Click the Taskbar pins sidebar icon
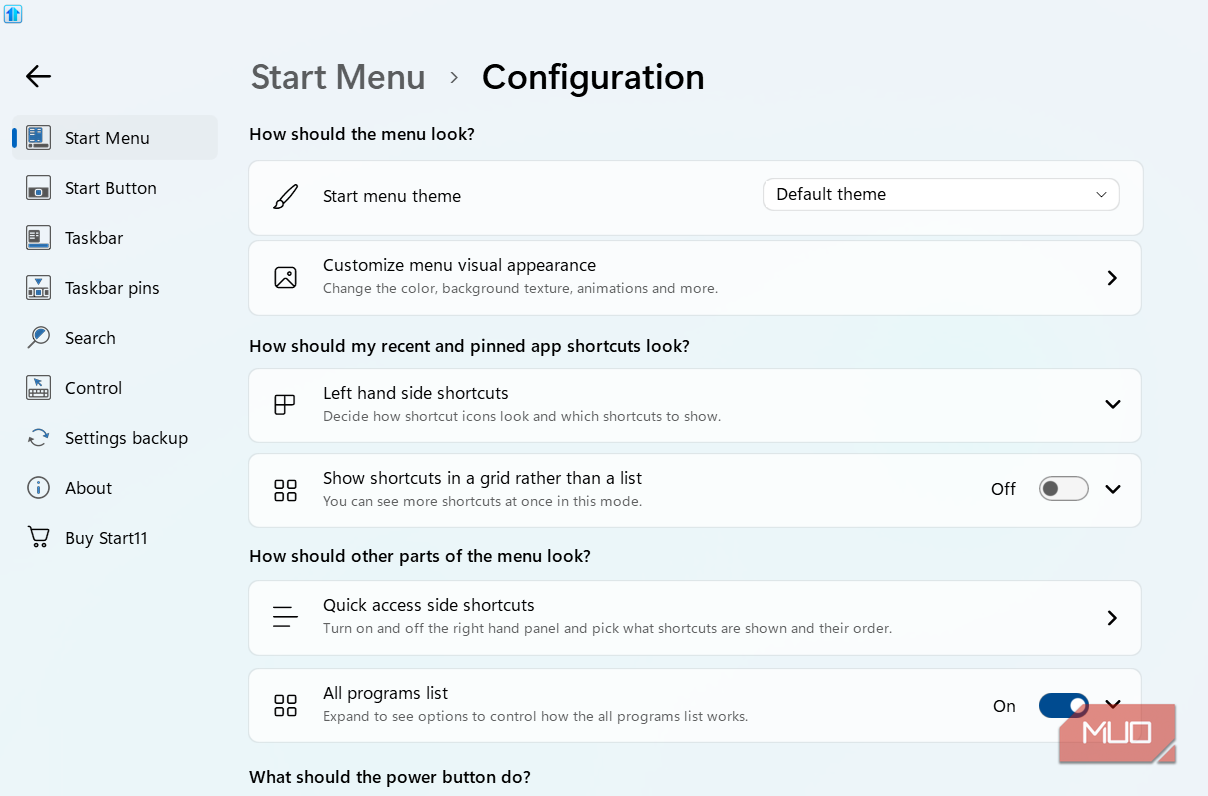Viewport: 1208px width, 796px height. click(38, 288)
